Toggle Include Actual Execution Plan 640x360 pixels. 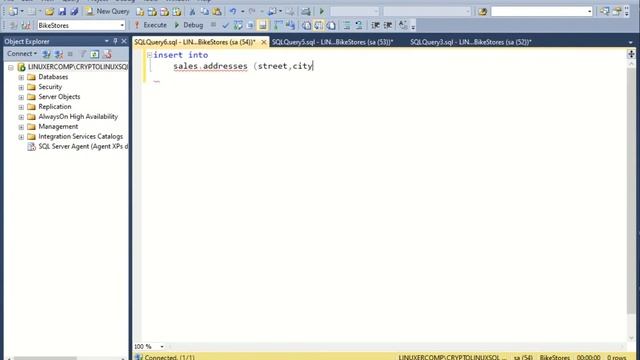click(278, 25)
